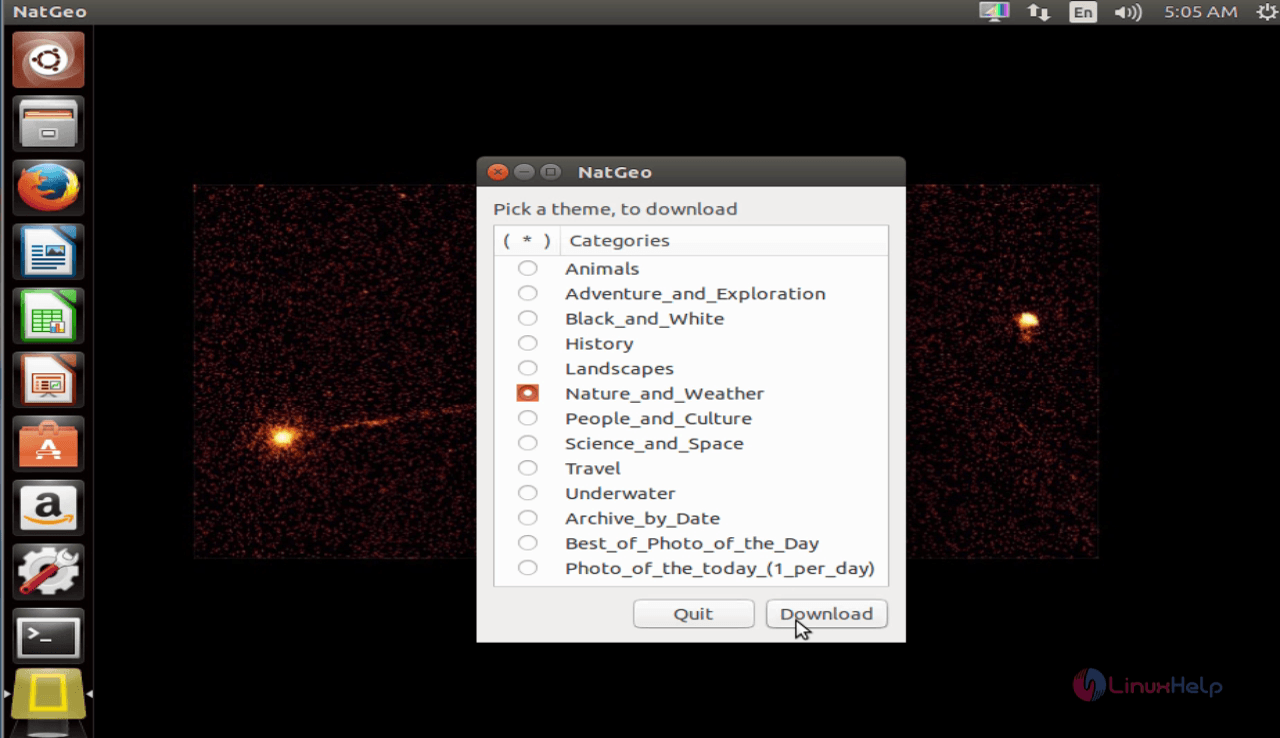Select the Underwater radio button
The height and width of the screenshot is (738, 1280).
(527, 493)
